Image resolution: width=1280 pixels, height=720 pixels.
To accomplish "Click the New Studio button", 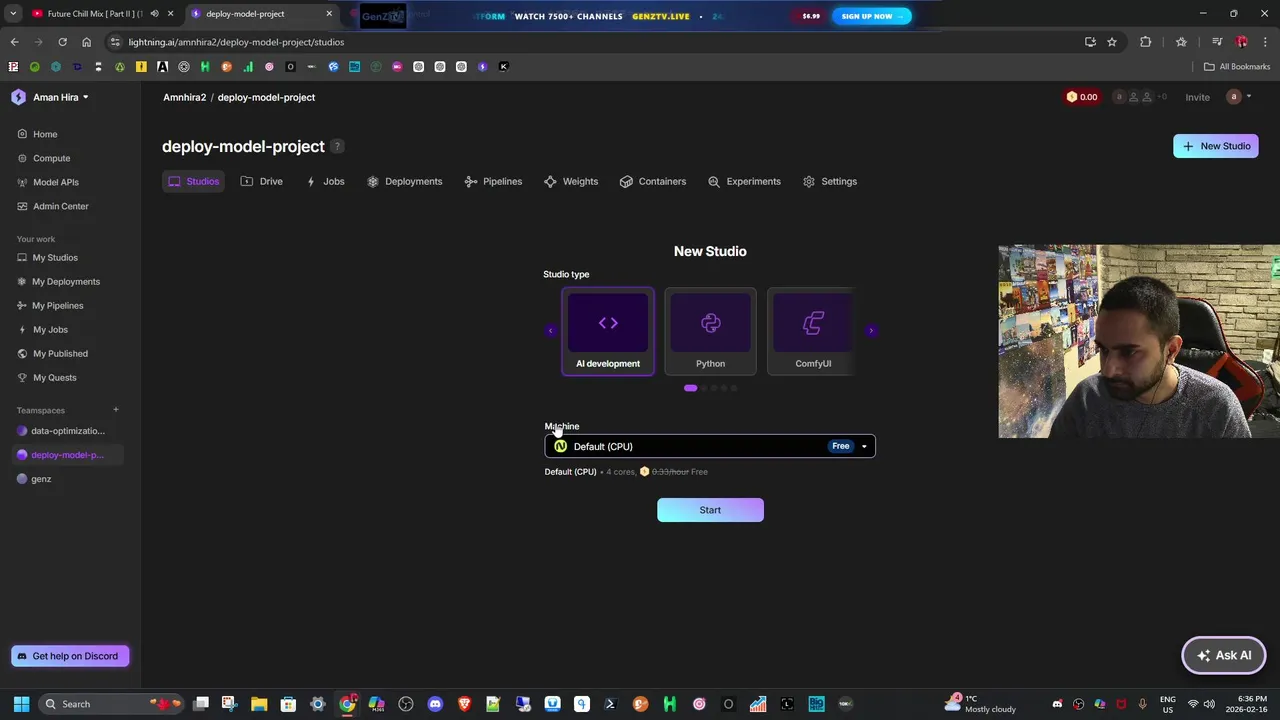I will click(x=1216, y=146).
